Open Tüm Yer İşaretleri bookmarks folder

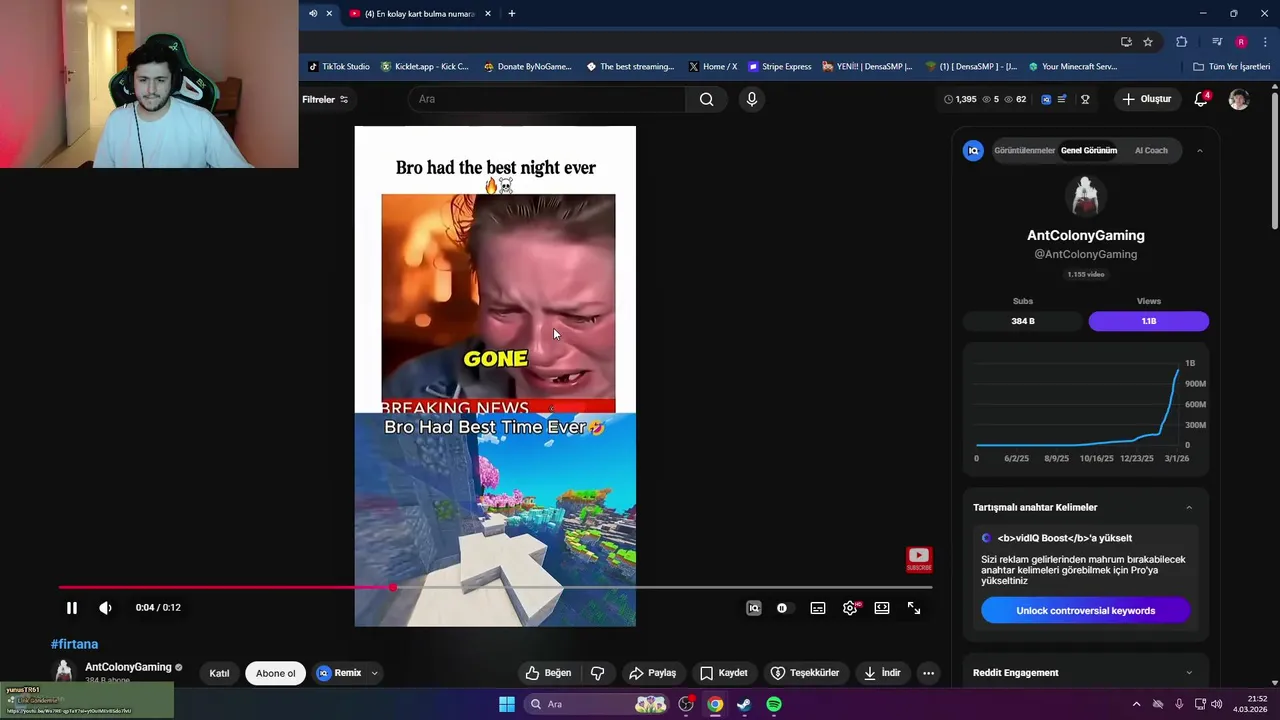(x=1232, y=67)
